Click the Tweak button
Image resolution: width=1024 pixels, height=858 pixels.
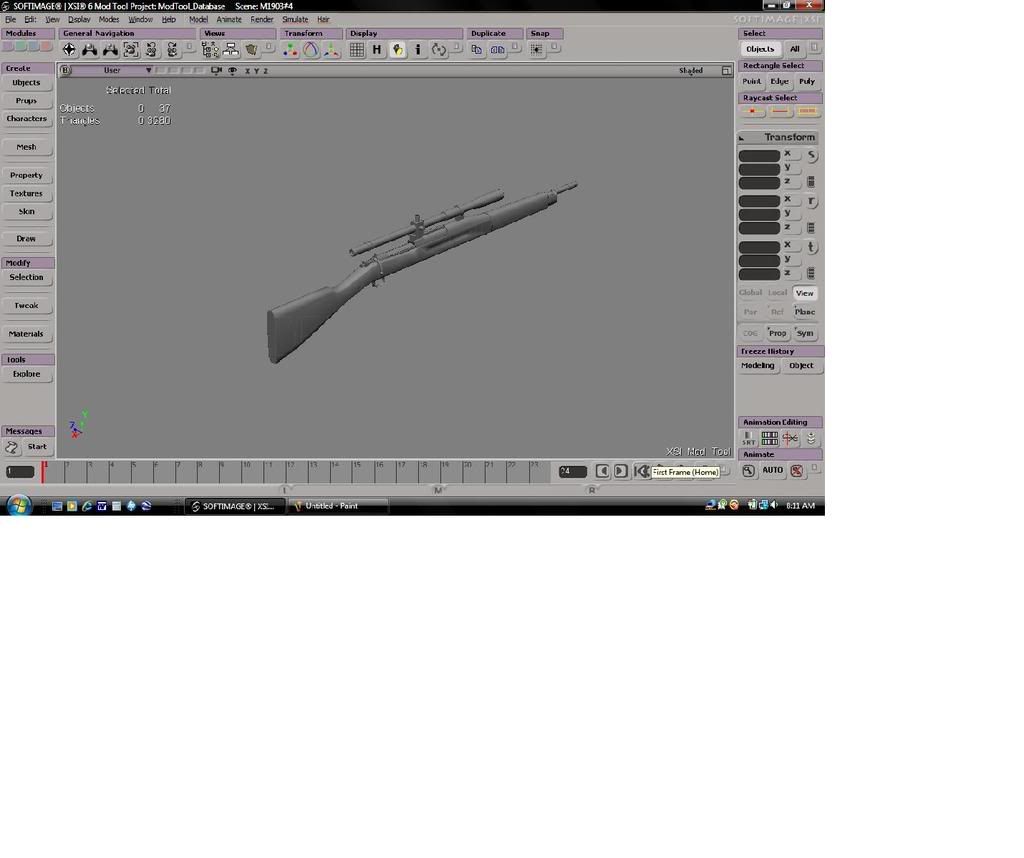point(26,306)
